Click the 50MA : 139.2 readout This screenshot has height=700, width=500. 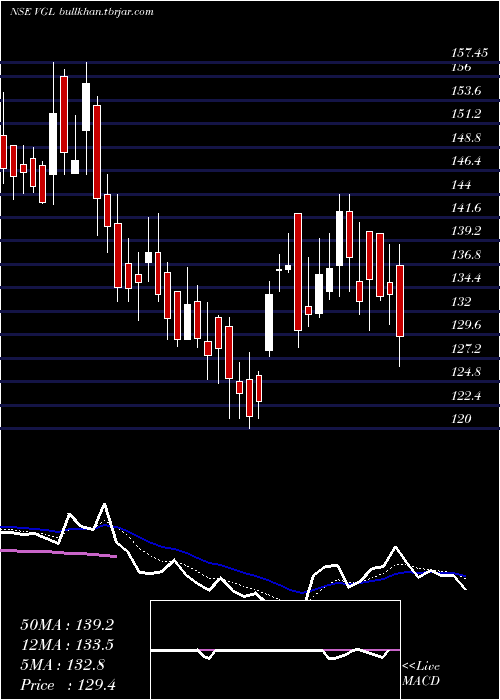point(67,625)
